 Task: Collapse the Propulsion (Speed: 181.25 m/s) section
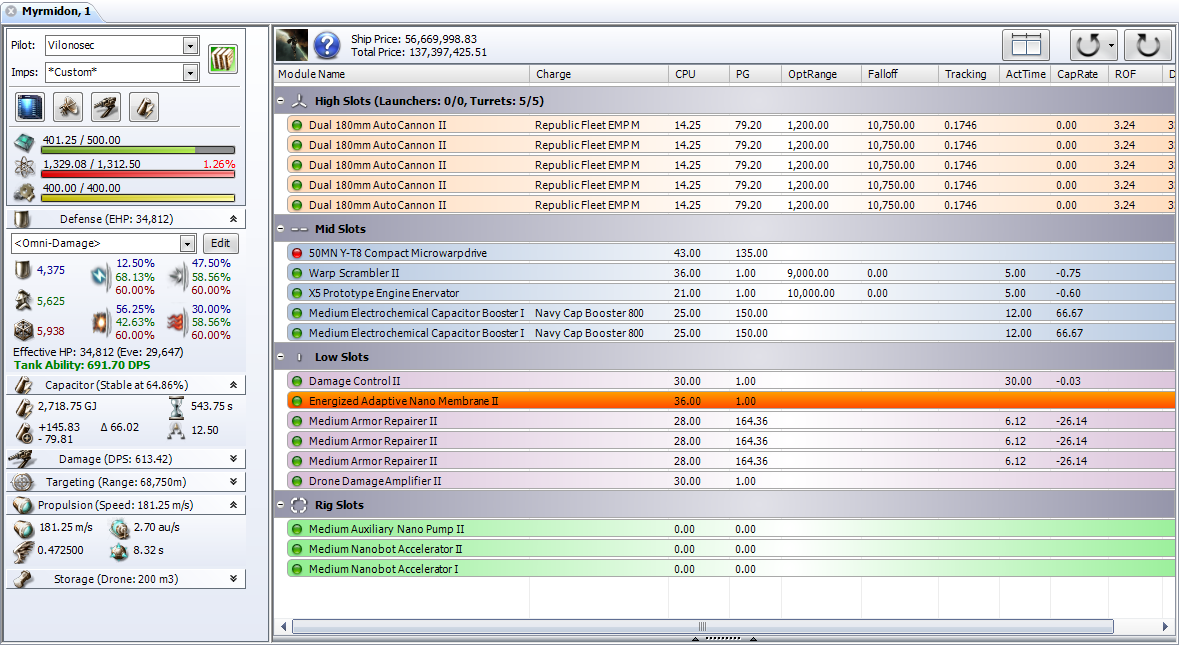pos(234,505)
